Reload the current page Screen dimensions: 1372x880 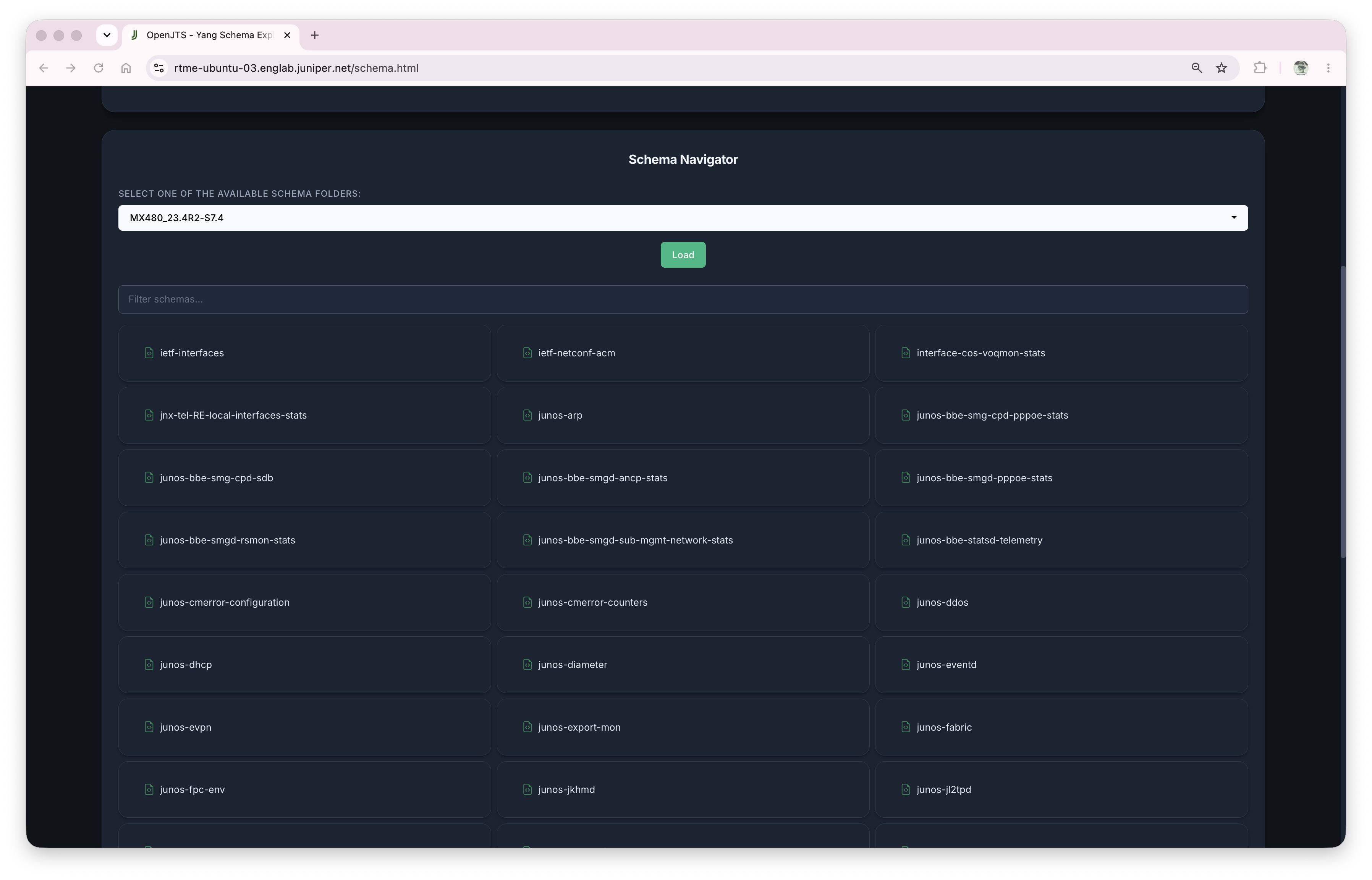[98, 68]
